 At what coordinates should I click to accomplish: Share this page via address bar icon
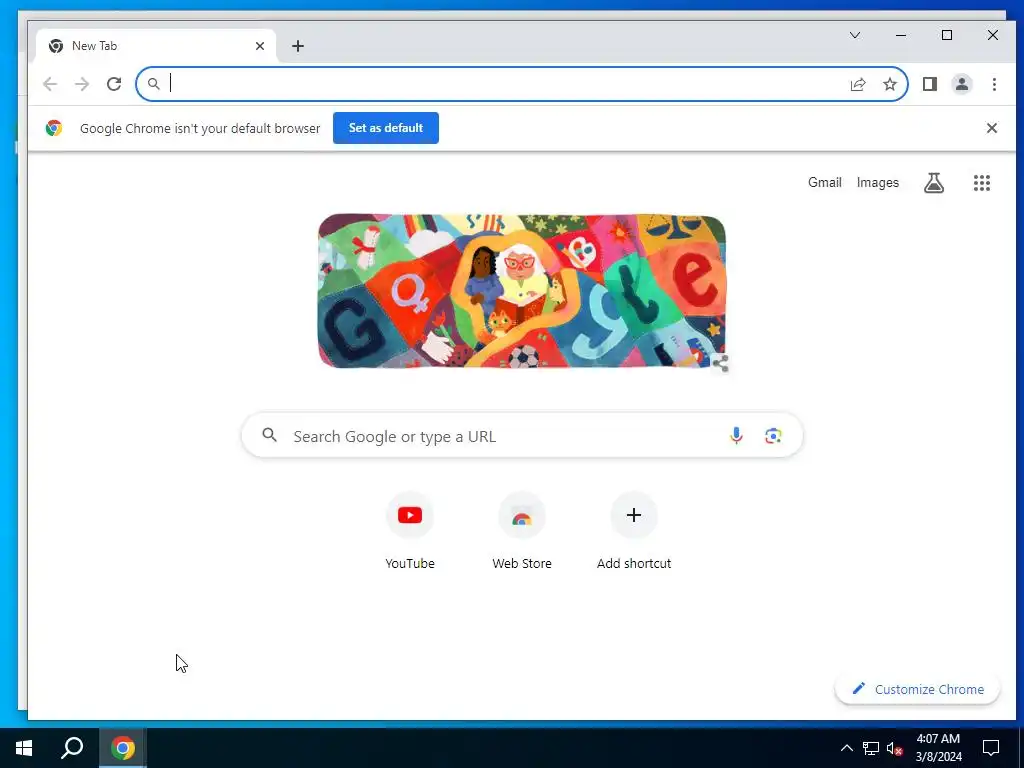pos(857,84)
